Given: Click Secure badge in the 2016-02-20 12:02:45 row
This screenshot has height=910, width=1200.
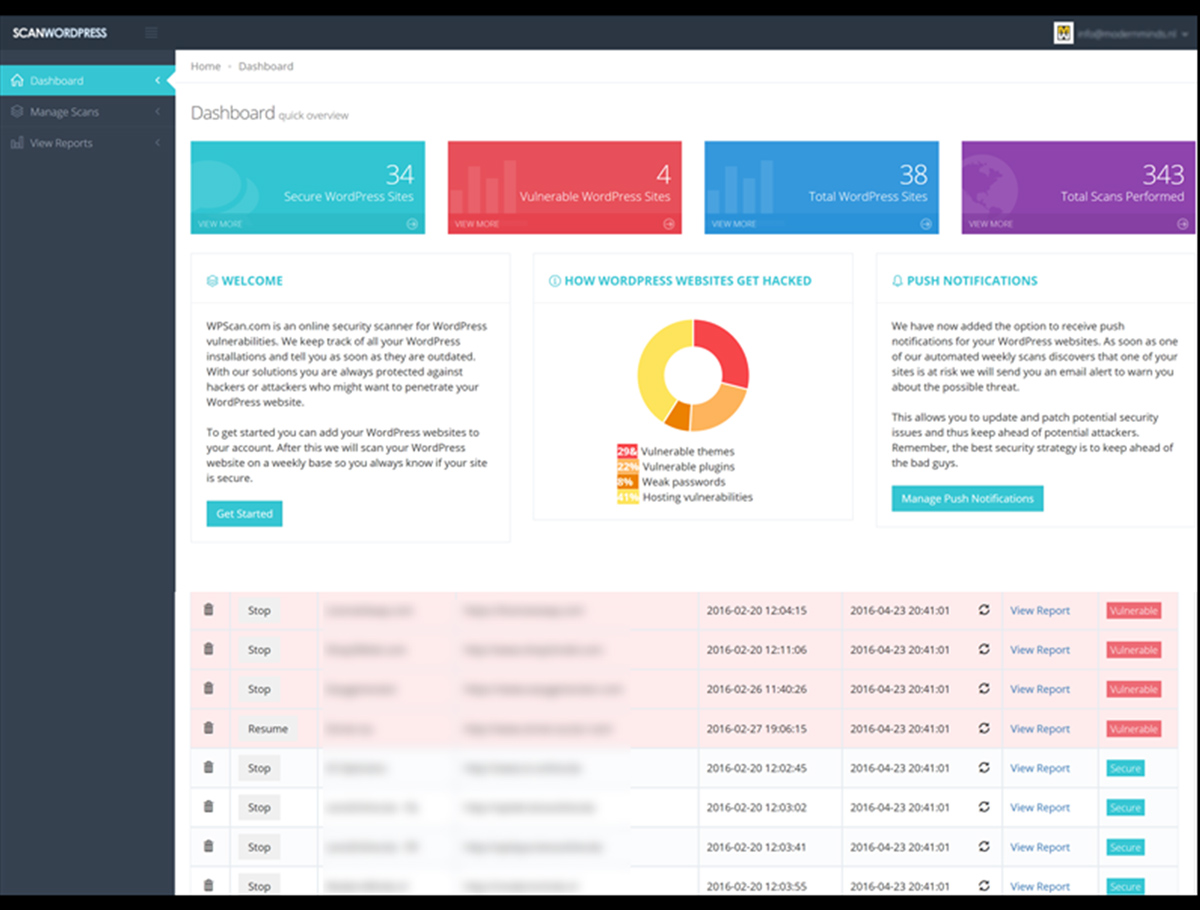Looking at the screenshot, I should [1125, 768].
